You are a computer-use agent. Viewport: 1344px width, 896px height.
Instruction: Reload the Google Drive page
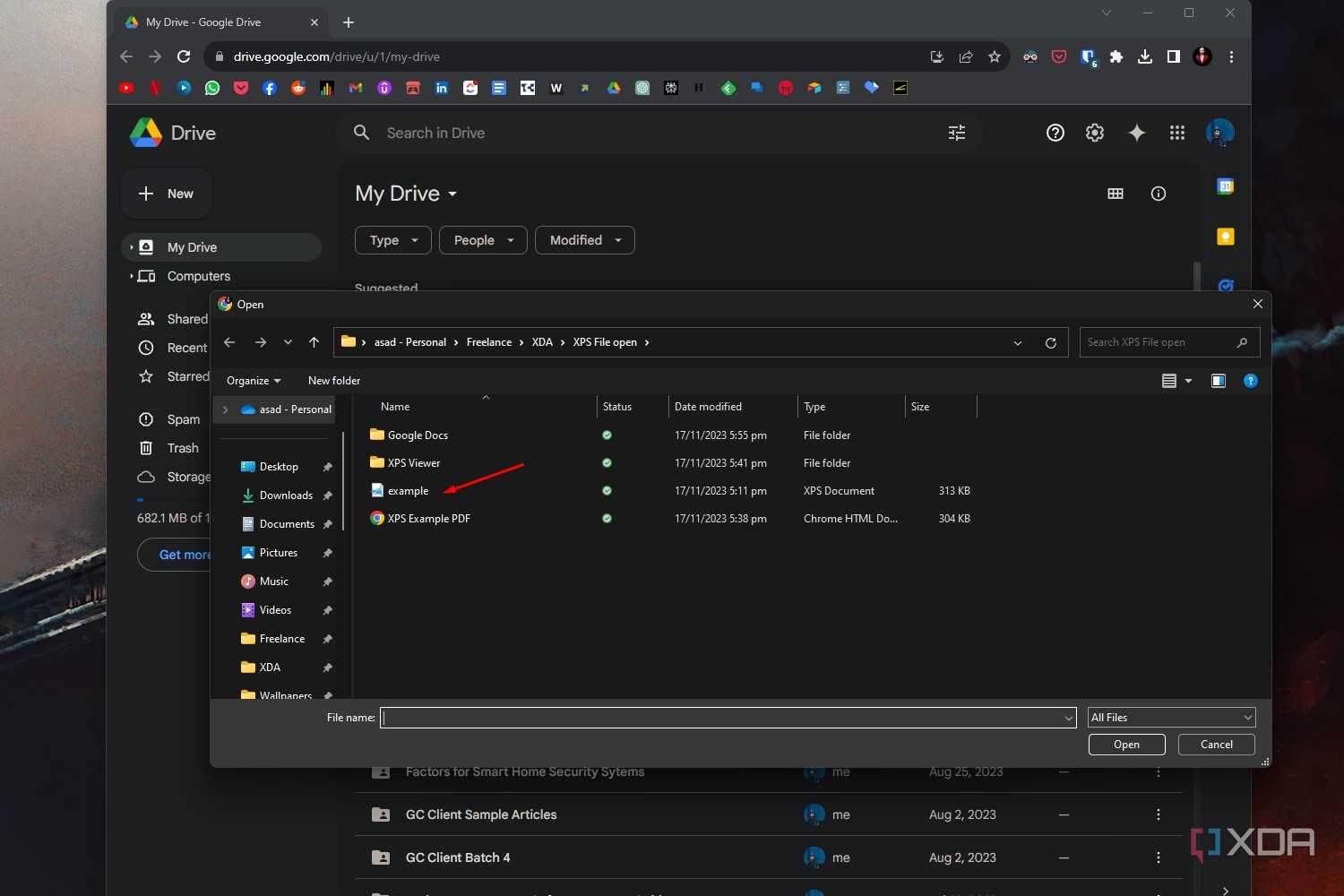tap(184, 56)
